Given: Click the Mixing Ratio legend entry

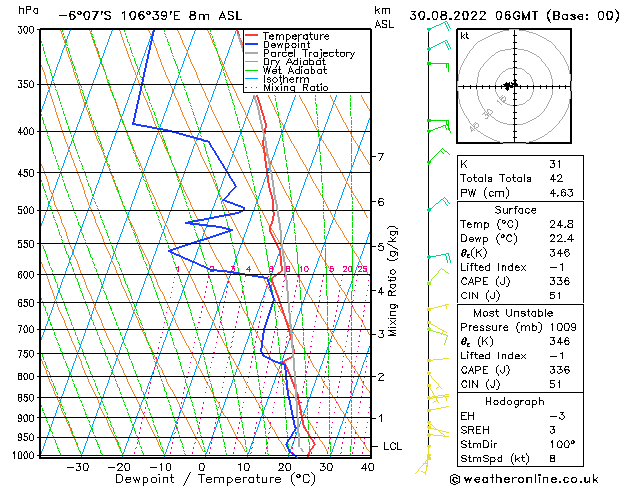Looking at the screenshot, I should tap(296, 87).
